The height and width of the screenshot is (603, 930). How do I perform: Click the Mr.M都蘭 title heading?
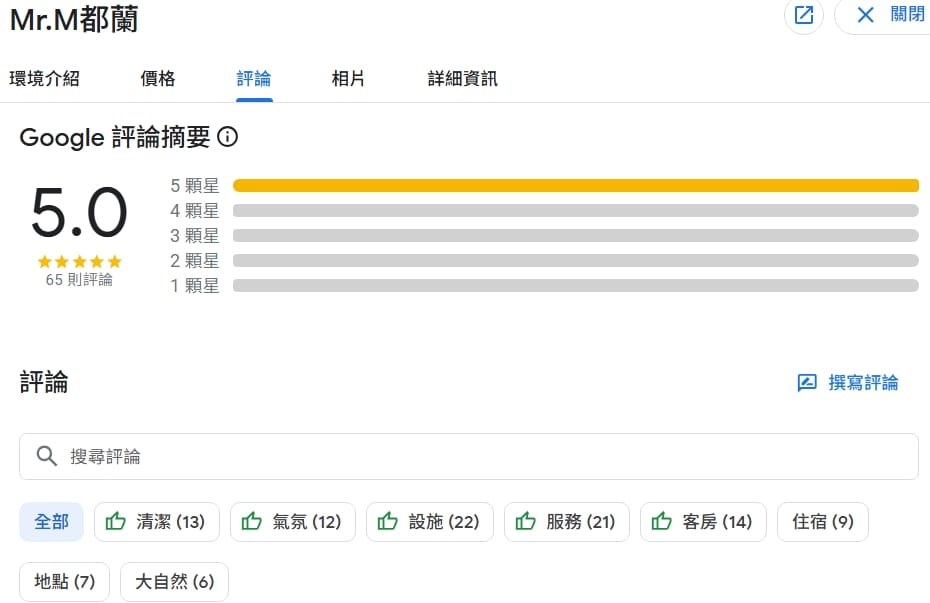pyautogui.click(x=74, y=18)
